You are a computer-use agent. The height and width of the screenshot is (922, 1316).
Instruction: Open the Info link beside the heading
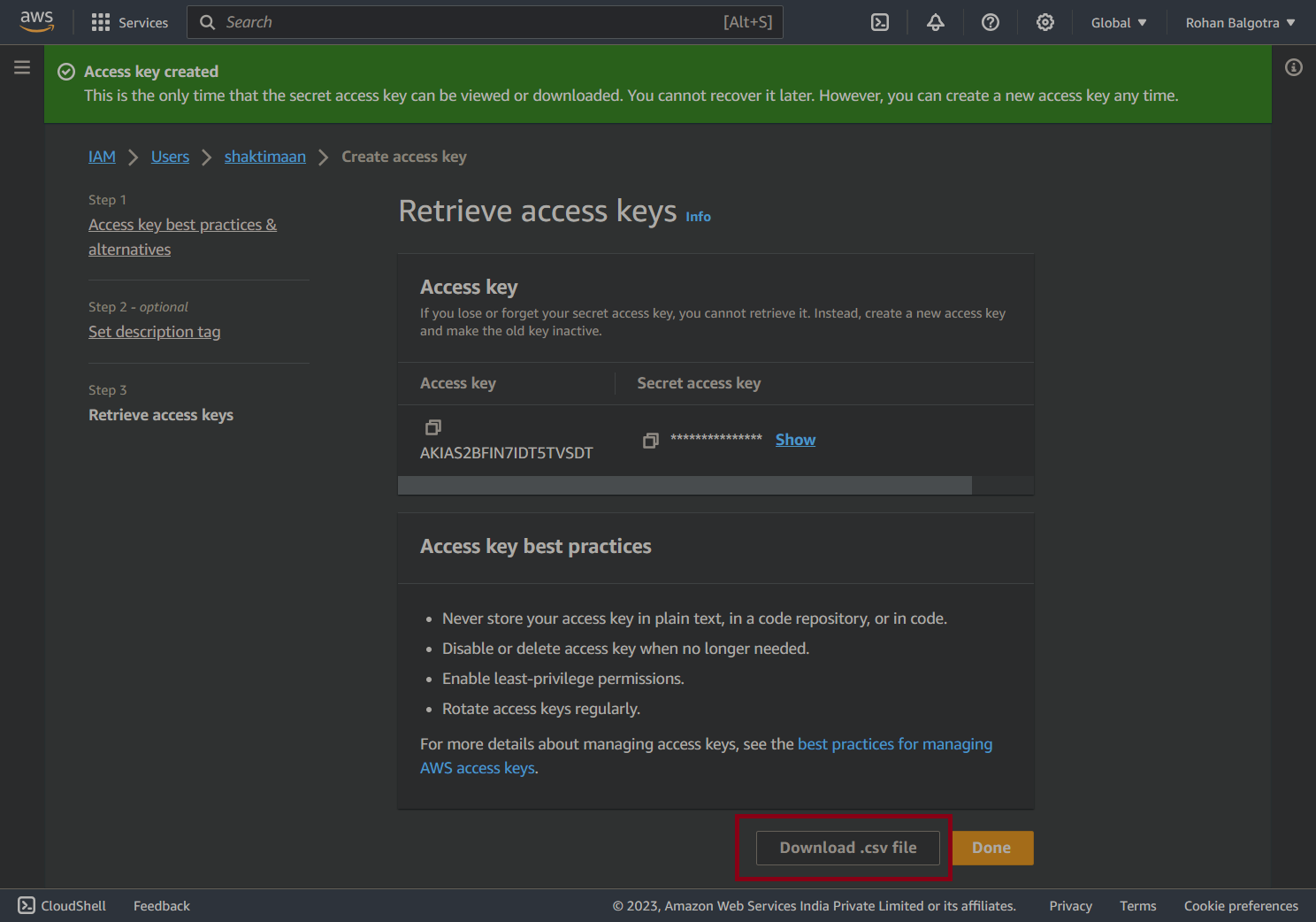(x=698, y=217)
